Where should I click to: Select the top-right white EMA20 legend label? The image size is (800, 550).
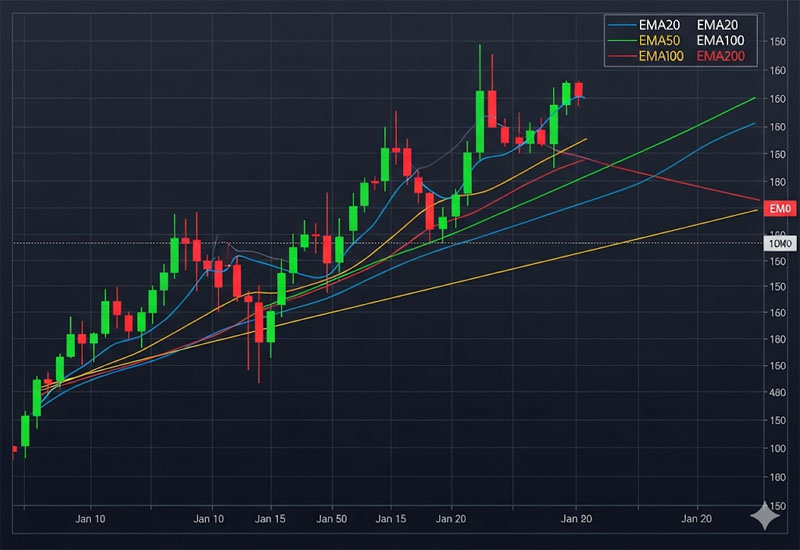click(x=716, y=24)
